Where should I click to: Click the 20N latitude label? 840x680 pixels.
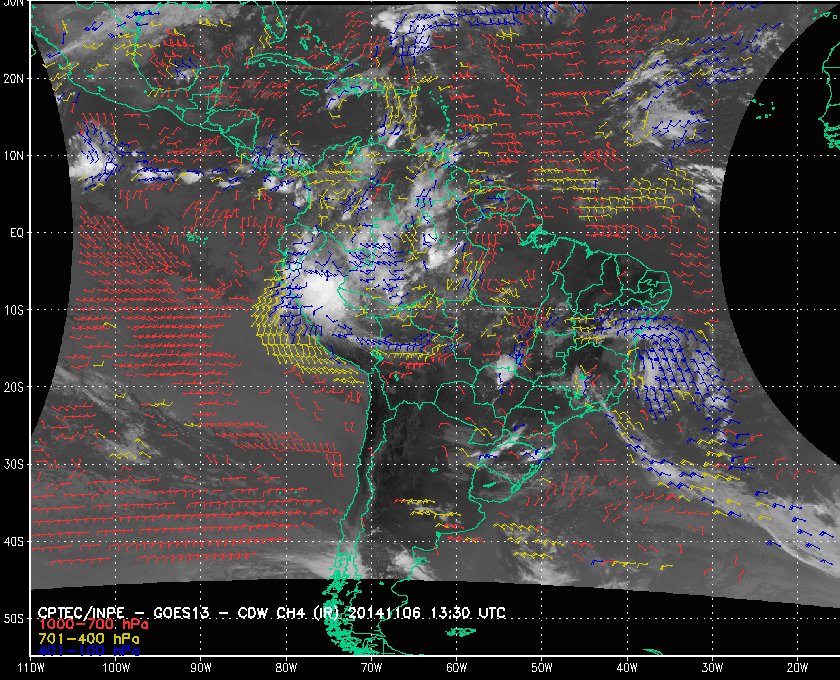[13, 79]
